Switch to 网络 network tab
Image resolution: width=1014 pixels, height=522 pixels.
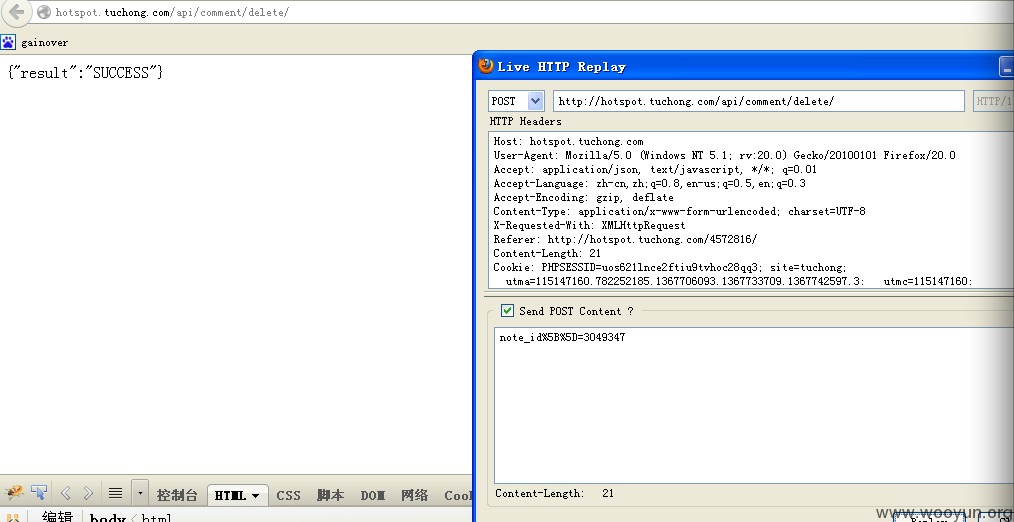click(415, 495)
